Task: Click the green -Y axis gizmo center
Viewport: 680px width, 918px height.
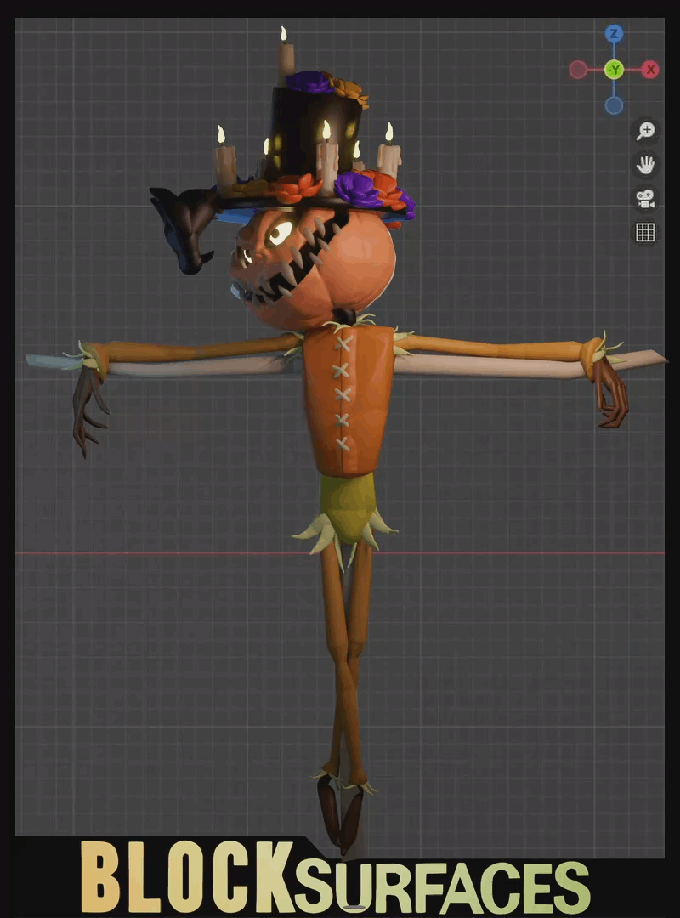Action: pos(614,69)
